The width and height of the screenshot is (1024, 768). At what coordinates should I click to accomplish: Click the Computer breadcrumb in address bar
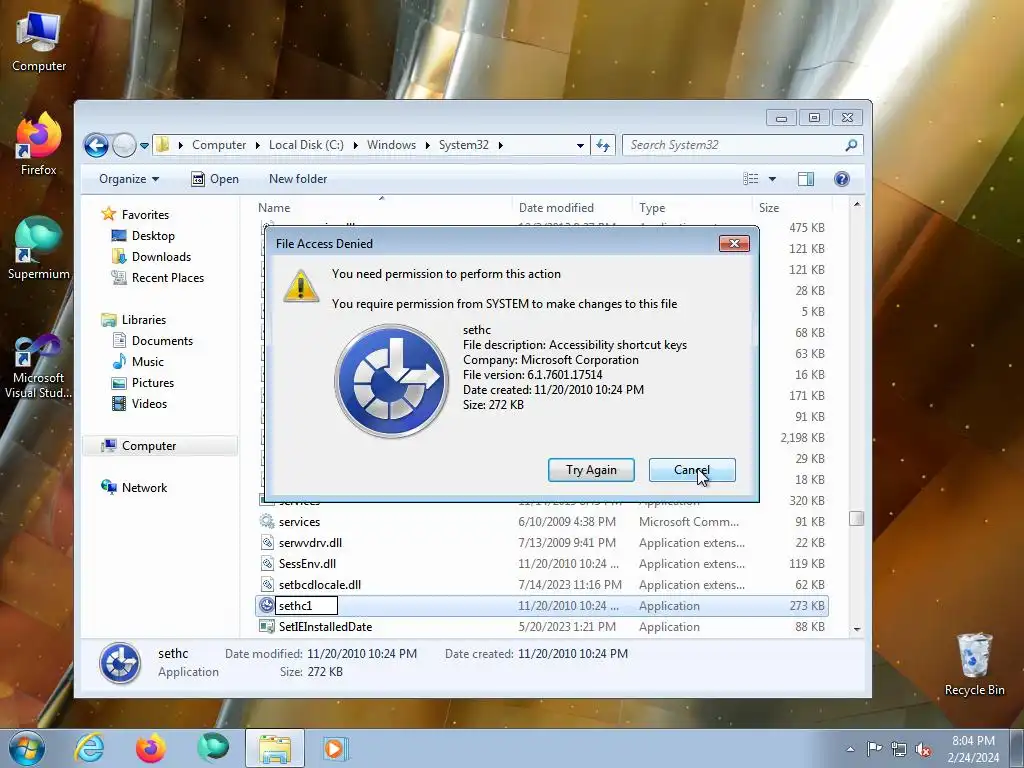[219, 145]
